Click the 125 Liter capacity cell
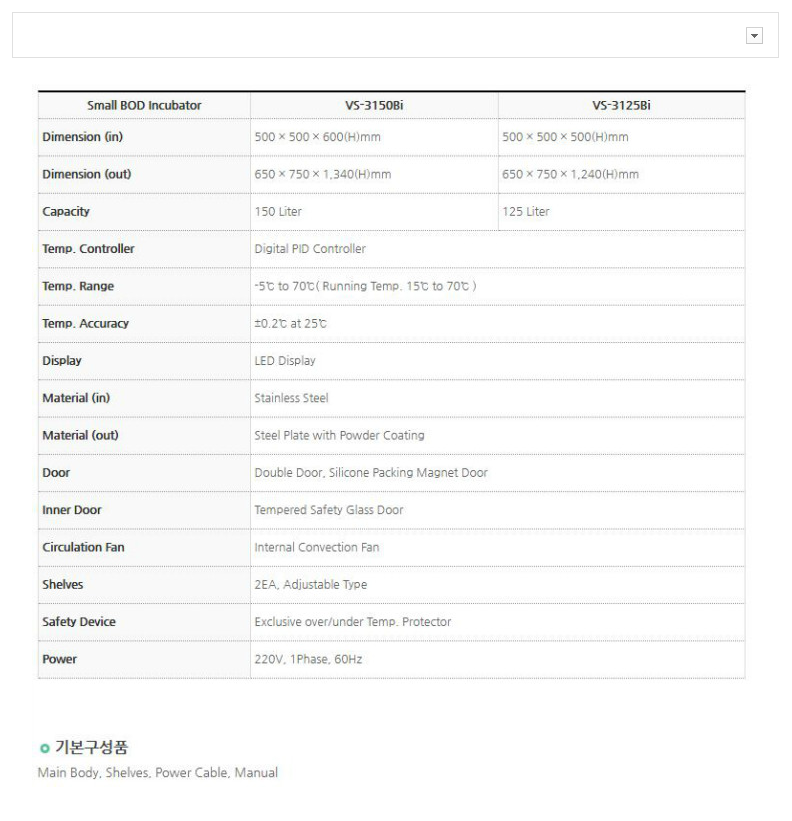This screenshot has width=792, height=821. click(x=621, y=212)
